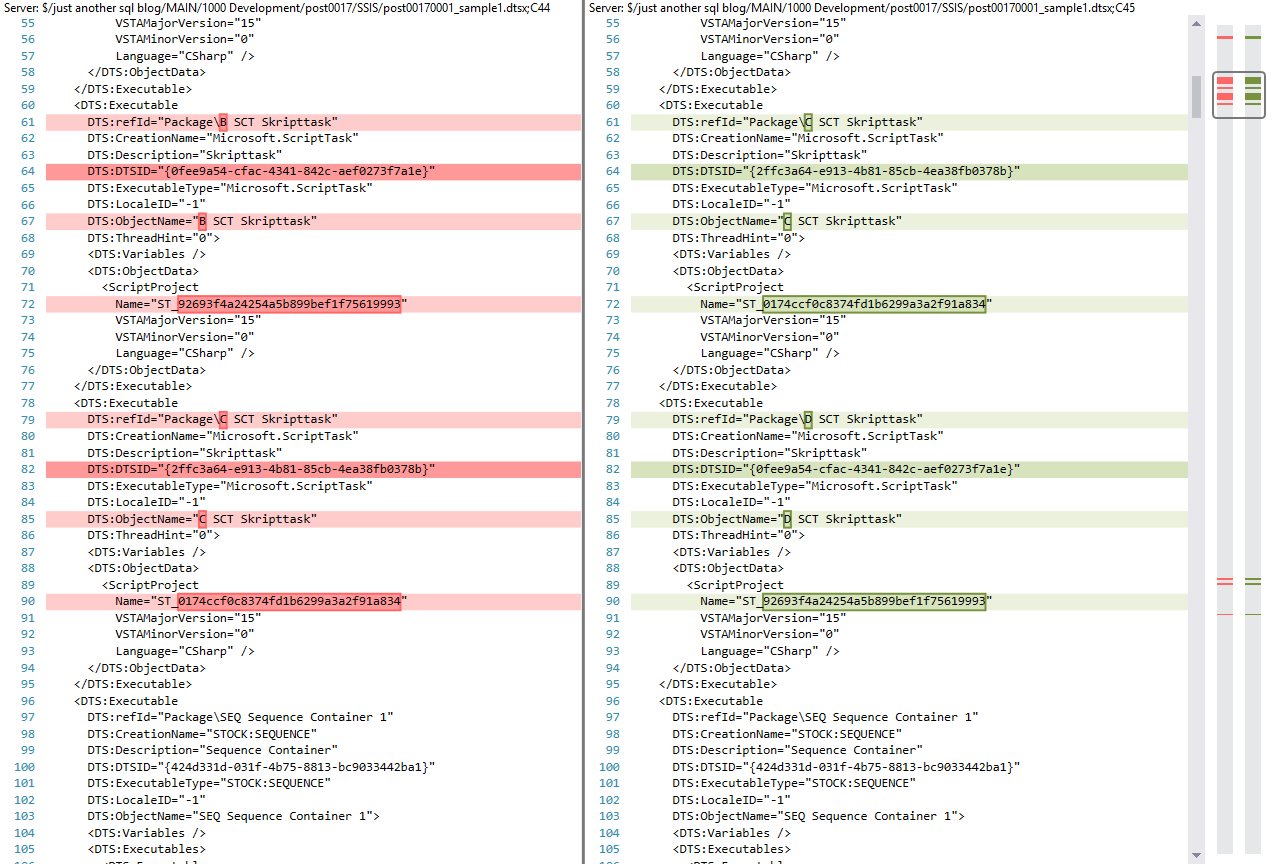Jump to topmost red marker in overview strip
Viewport: 1273px width, 864px height.
pyautogui.click(x=1225, y=37)
